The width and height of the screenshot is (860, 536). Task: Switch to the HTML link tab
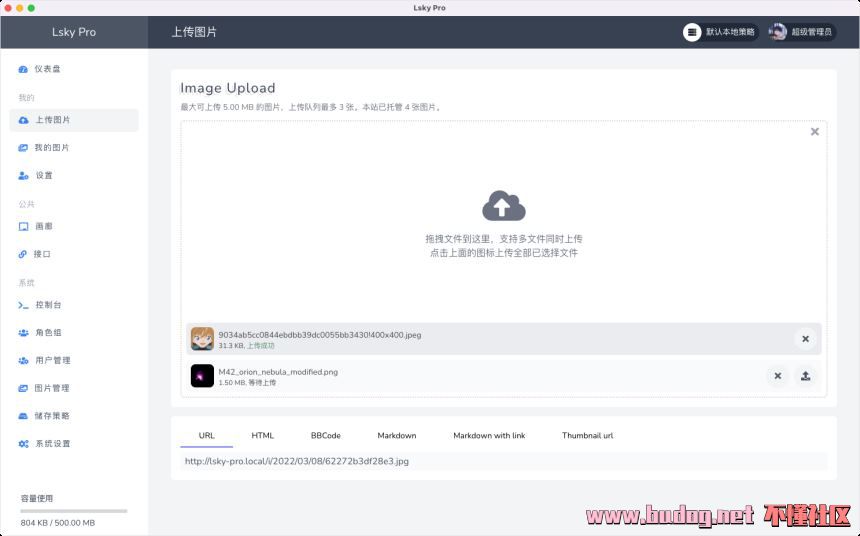(262, 435)
